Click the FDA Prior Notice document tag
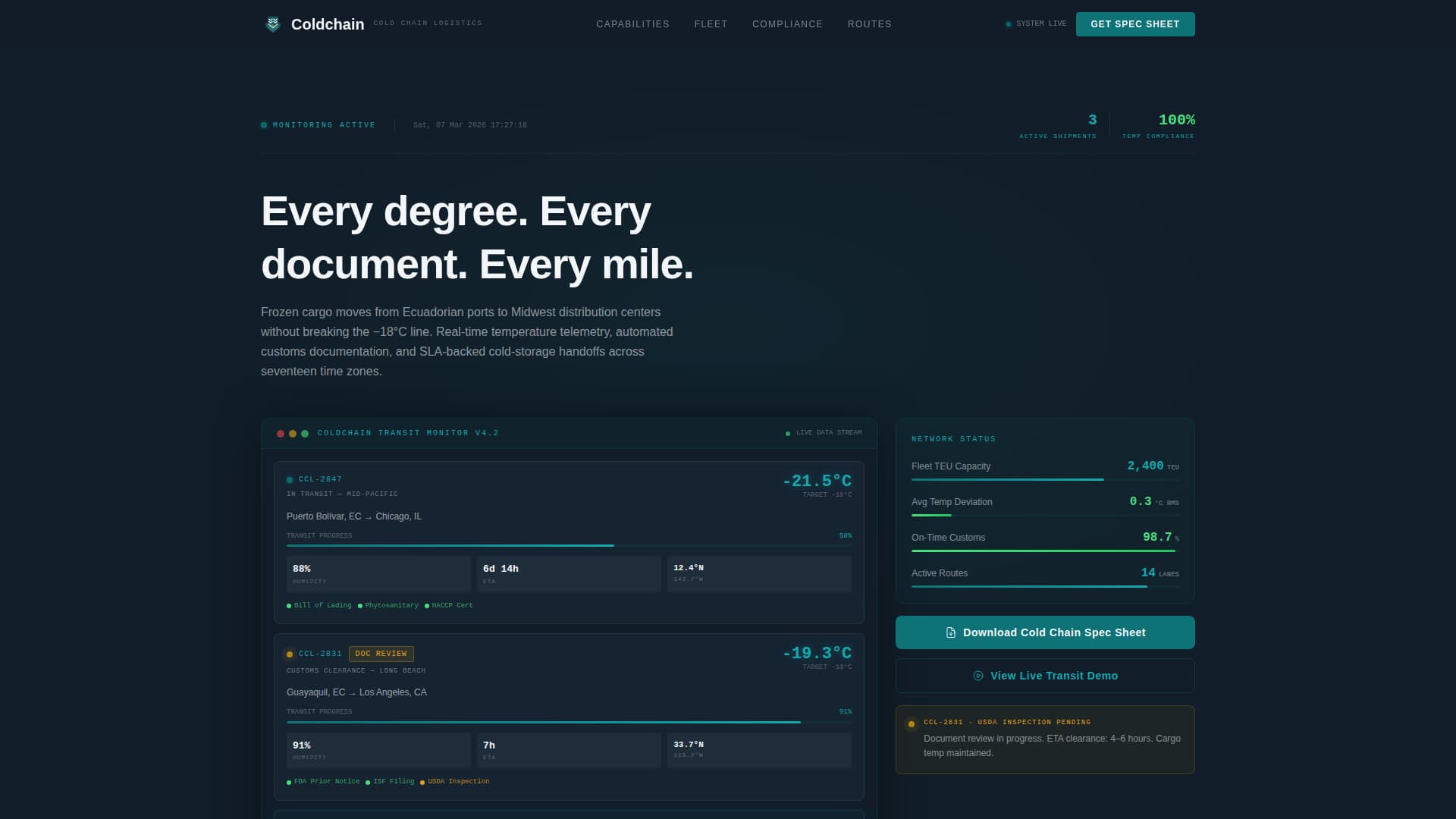The width and height of the screenshot is (1456, 819). pyautogui.click(x=323, y=782)
